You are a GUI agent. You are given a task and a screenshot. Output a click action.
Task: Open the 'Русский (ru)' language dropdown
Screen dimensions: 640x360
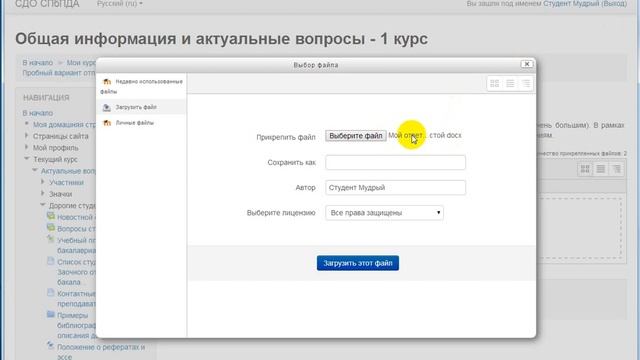coord(120,4)
